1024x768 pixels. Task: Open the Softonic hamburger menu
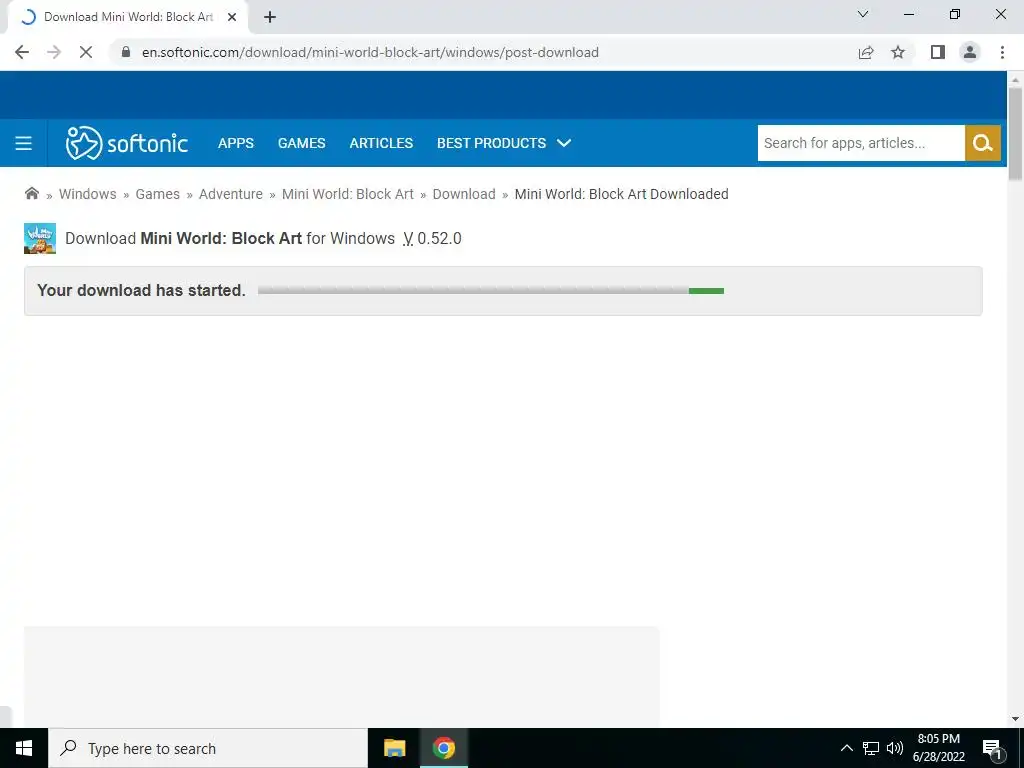coord(24,143)
